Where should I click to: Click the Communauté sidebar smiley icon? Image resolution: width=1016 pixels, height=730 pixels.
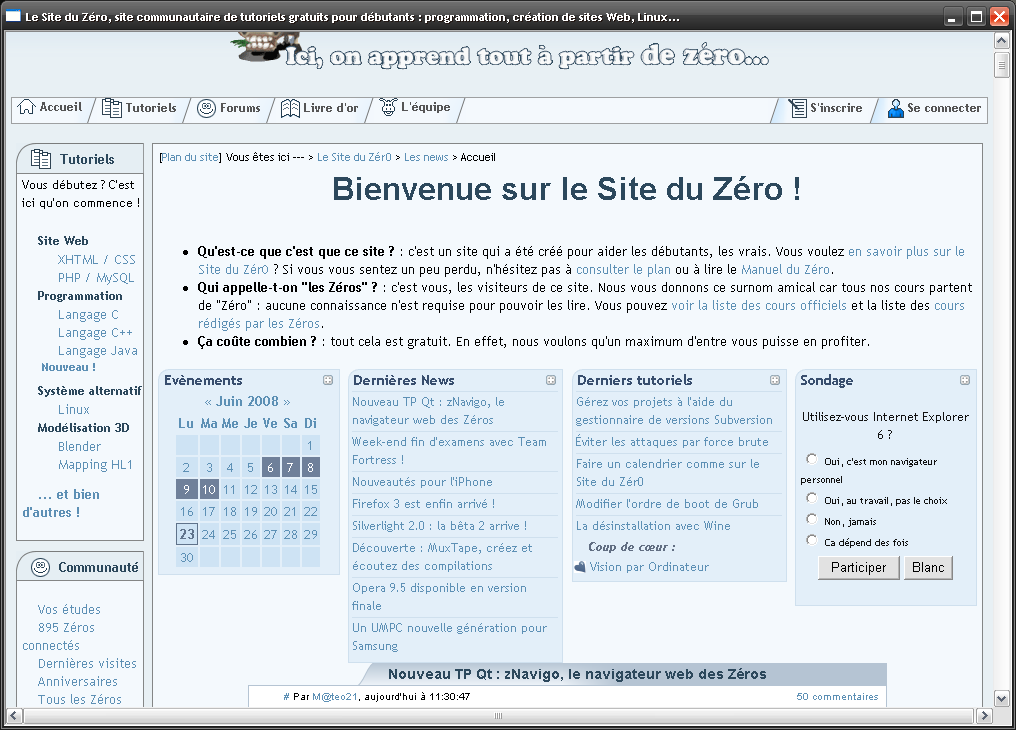tap(40, 567)
